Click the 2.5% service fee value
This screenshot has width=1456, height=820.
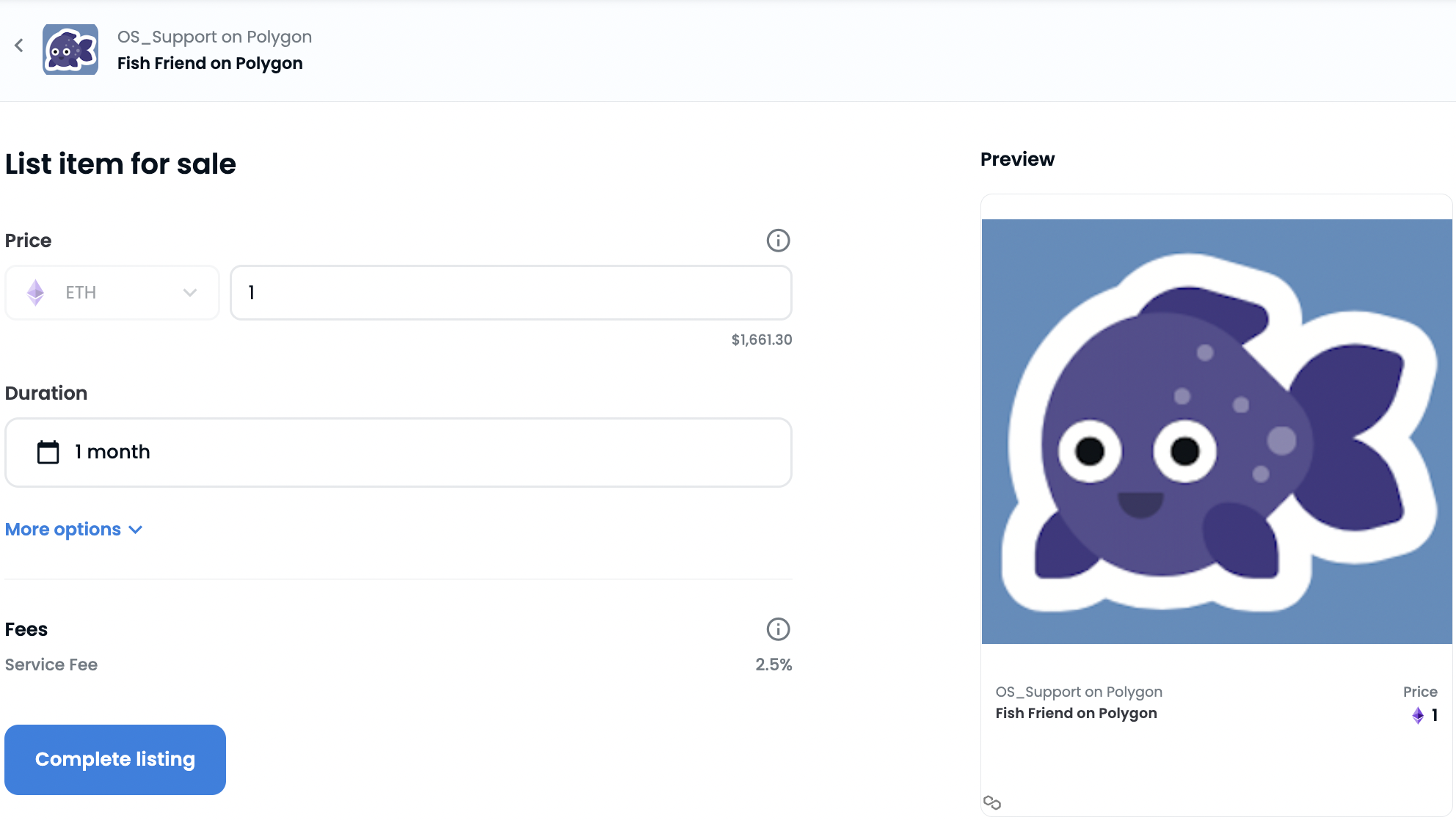pyautogui.click(x=773, y=665)
